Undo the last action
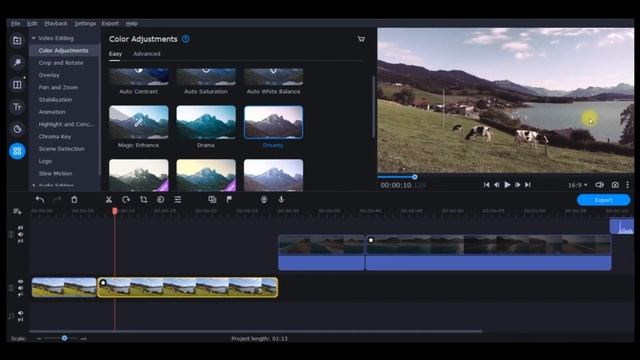640x360 pixels. tap(40, 200)
